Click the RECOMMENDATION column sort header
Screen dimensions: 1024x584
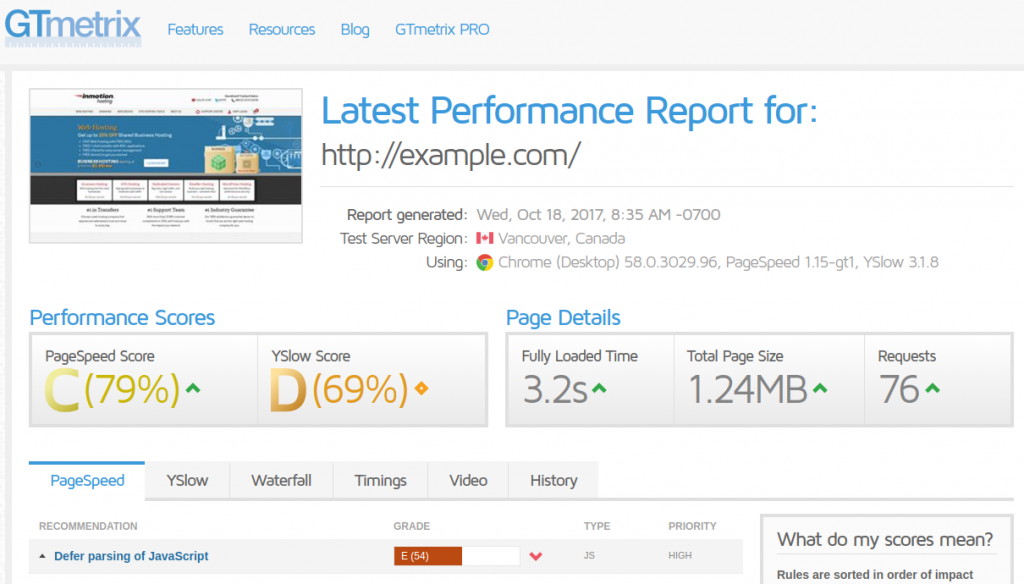coord(90,526)
